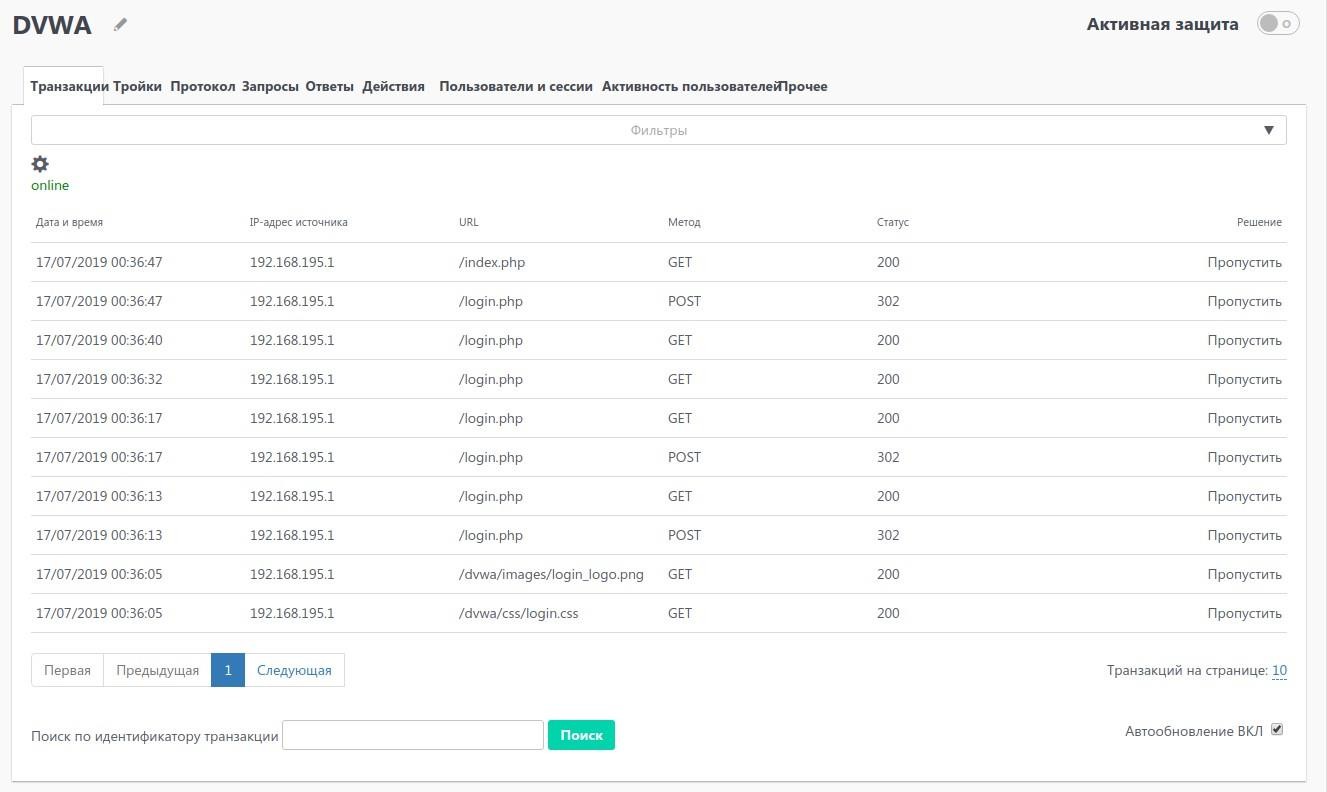The image size is (1327, 792).
Task: Click the online status label
Action: [x=50, y=185]
